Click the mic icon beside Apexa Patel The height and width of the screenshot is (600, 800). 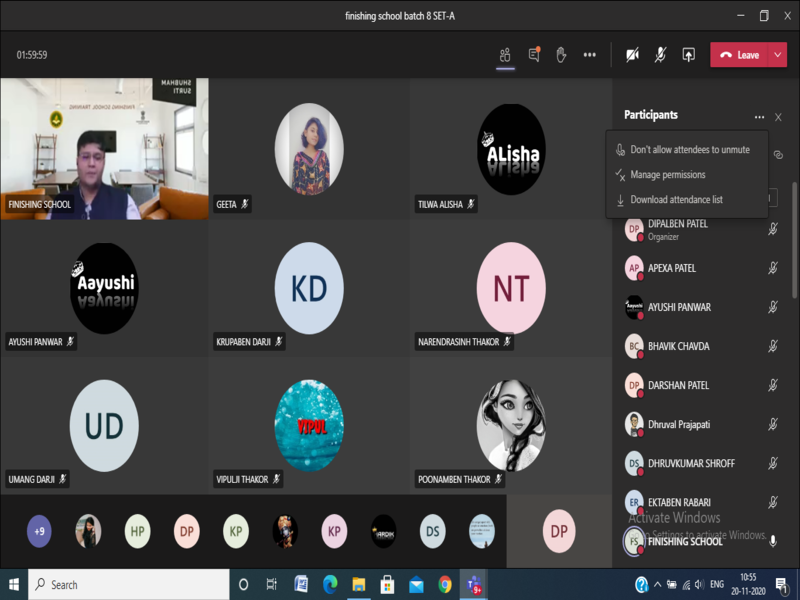772,268
